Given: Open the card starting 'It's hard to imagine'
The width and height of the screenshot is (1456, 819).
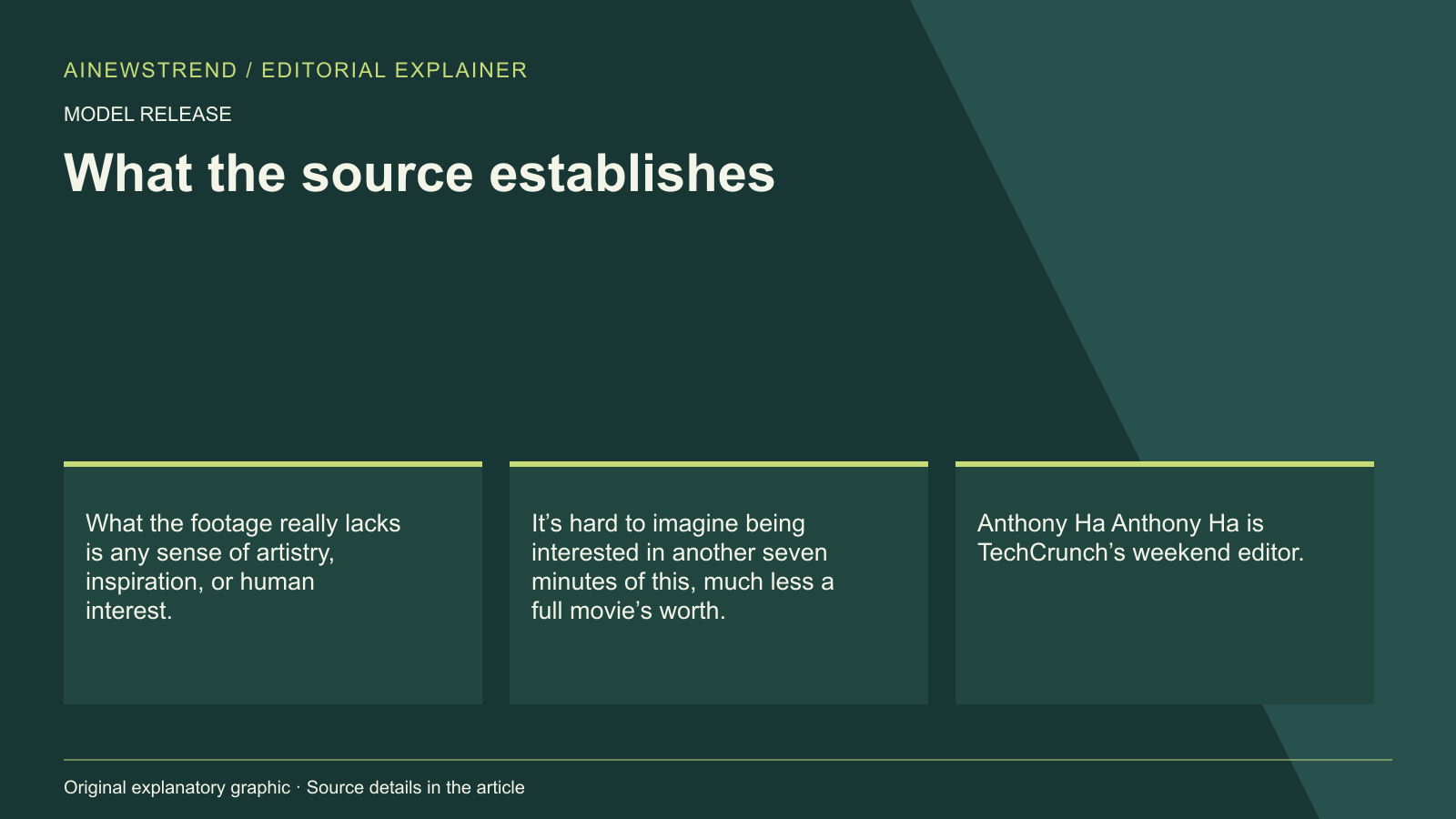Looking at the screenshot, I should pyautogui.click(x=719, y=582).
